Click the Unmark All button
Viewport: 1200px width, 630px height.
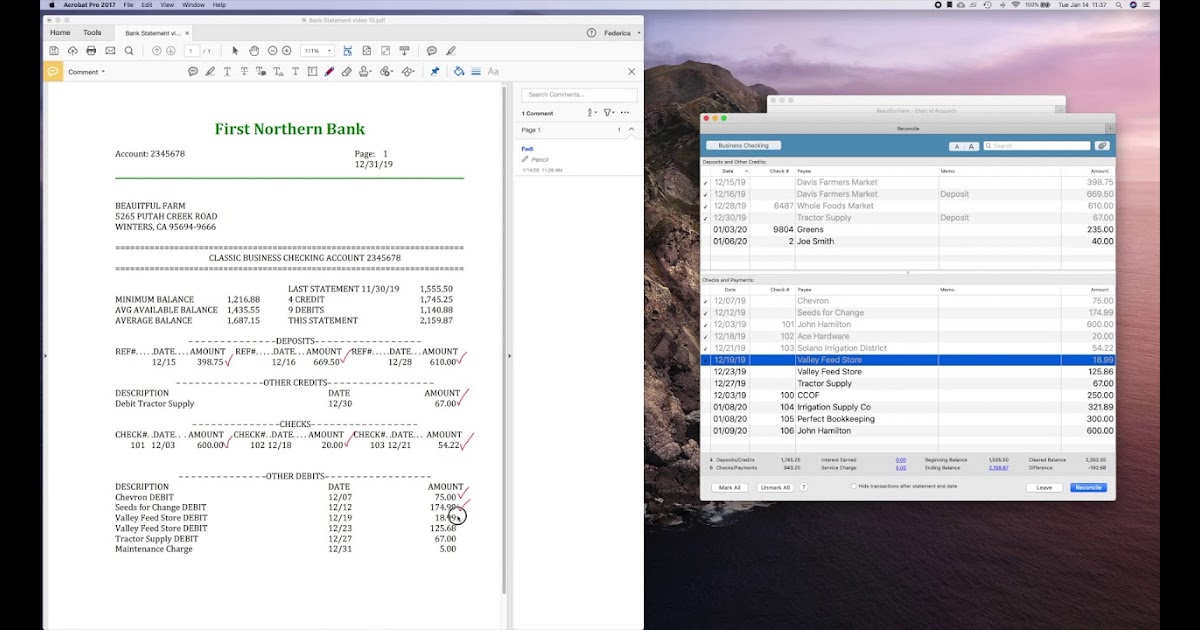click(775, 488)
